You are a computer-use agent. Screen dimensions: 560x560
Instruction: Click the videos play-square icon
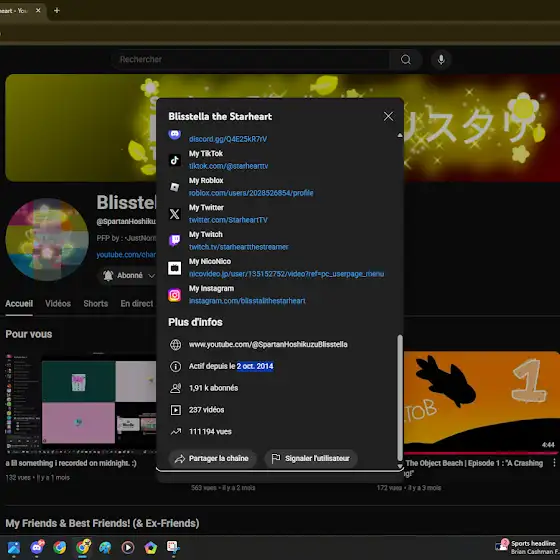(x=175, y=410)
